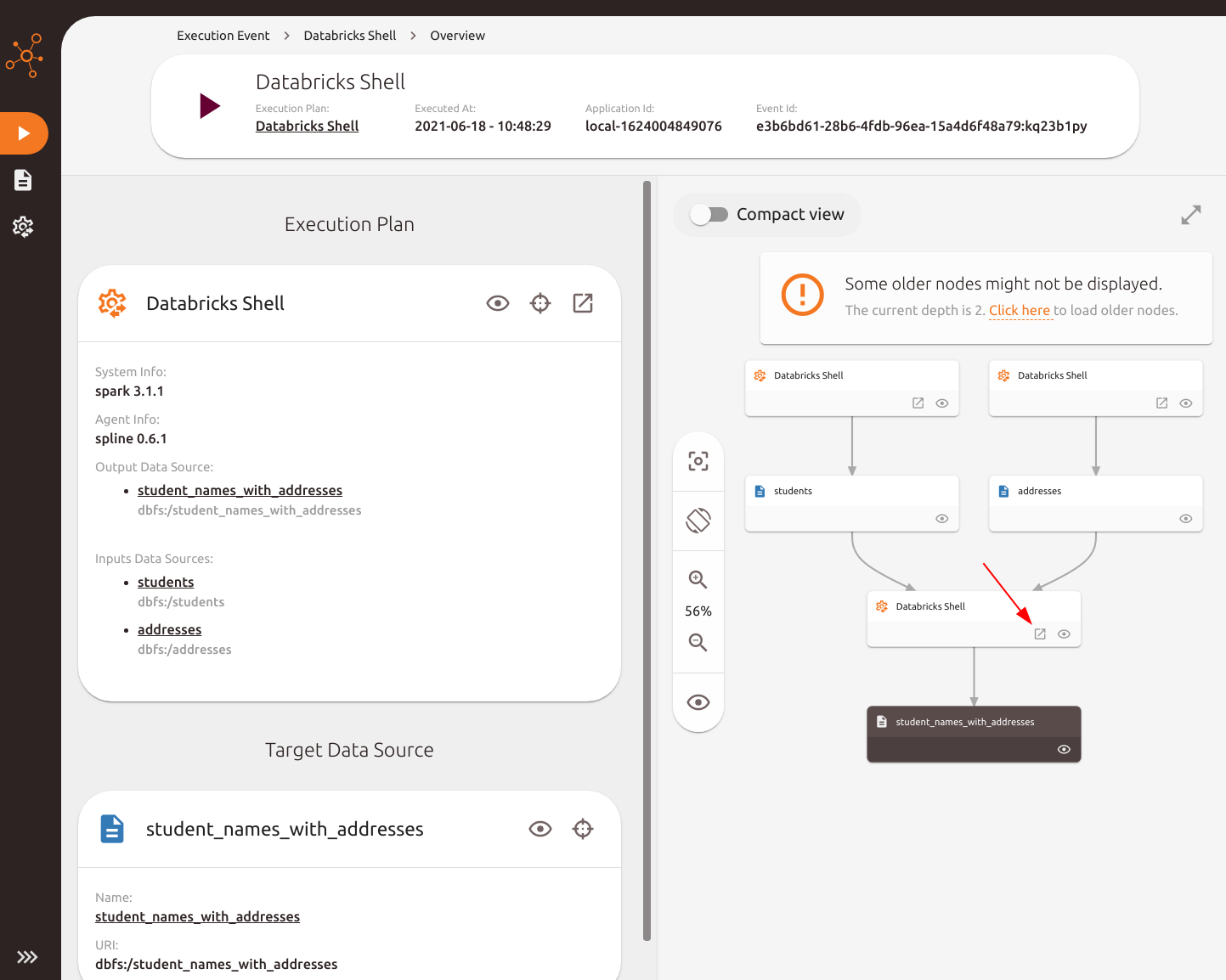Viewport: 1226px width, 980px height.
Task: Toggle eye on top-left Databricks Shell node
Action: point(942,403)
